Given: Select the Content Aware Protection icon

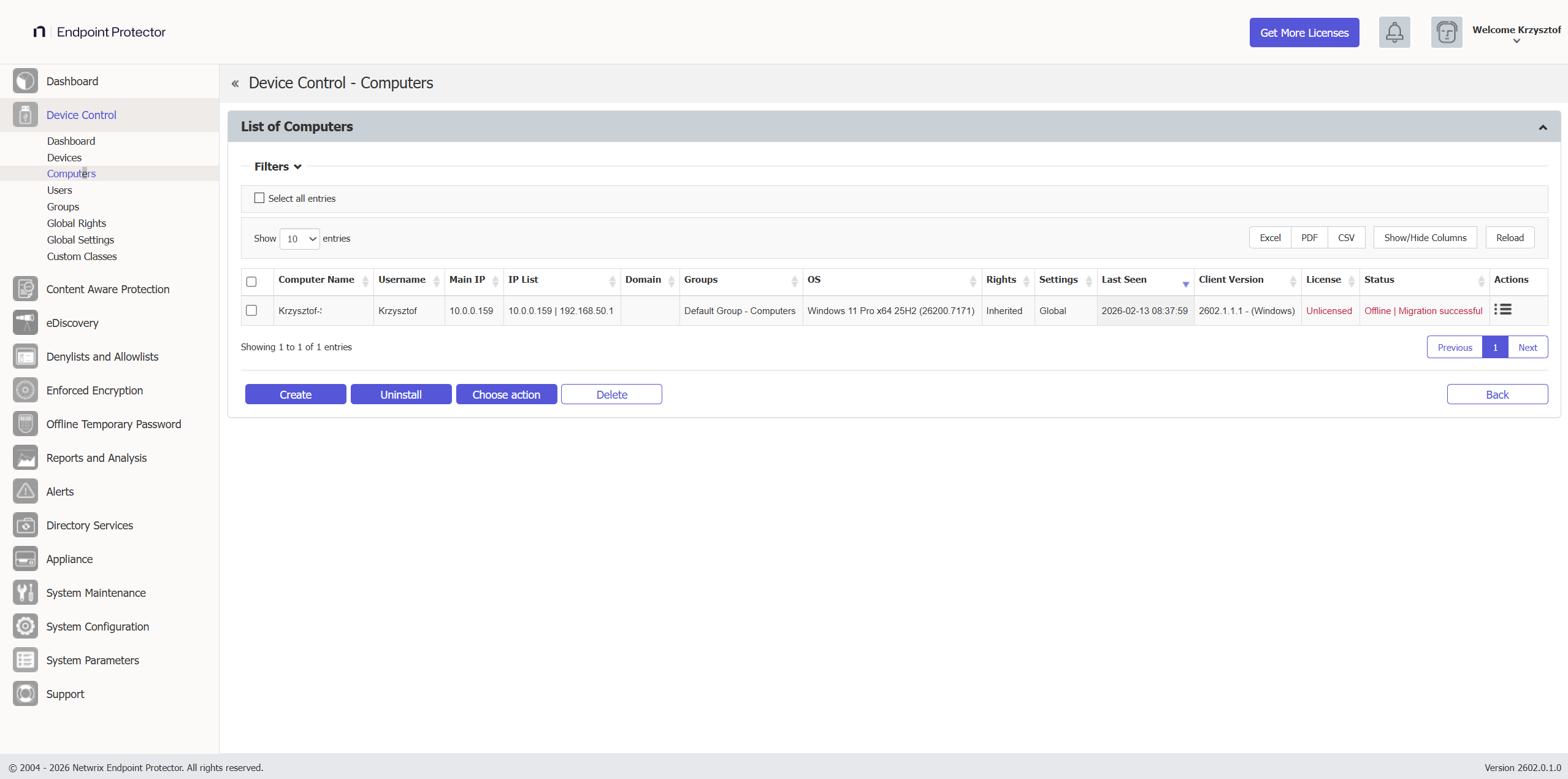Looking at the screenshot, I should 25,288.
